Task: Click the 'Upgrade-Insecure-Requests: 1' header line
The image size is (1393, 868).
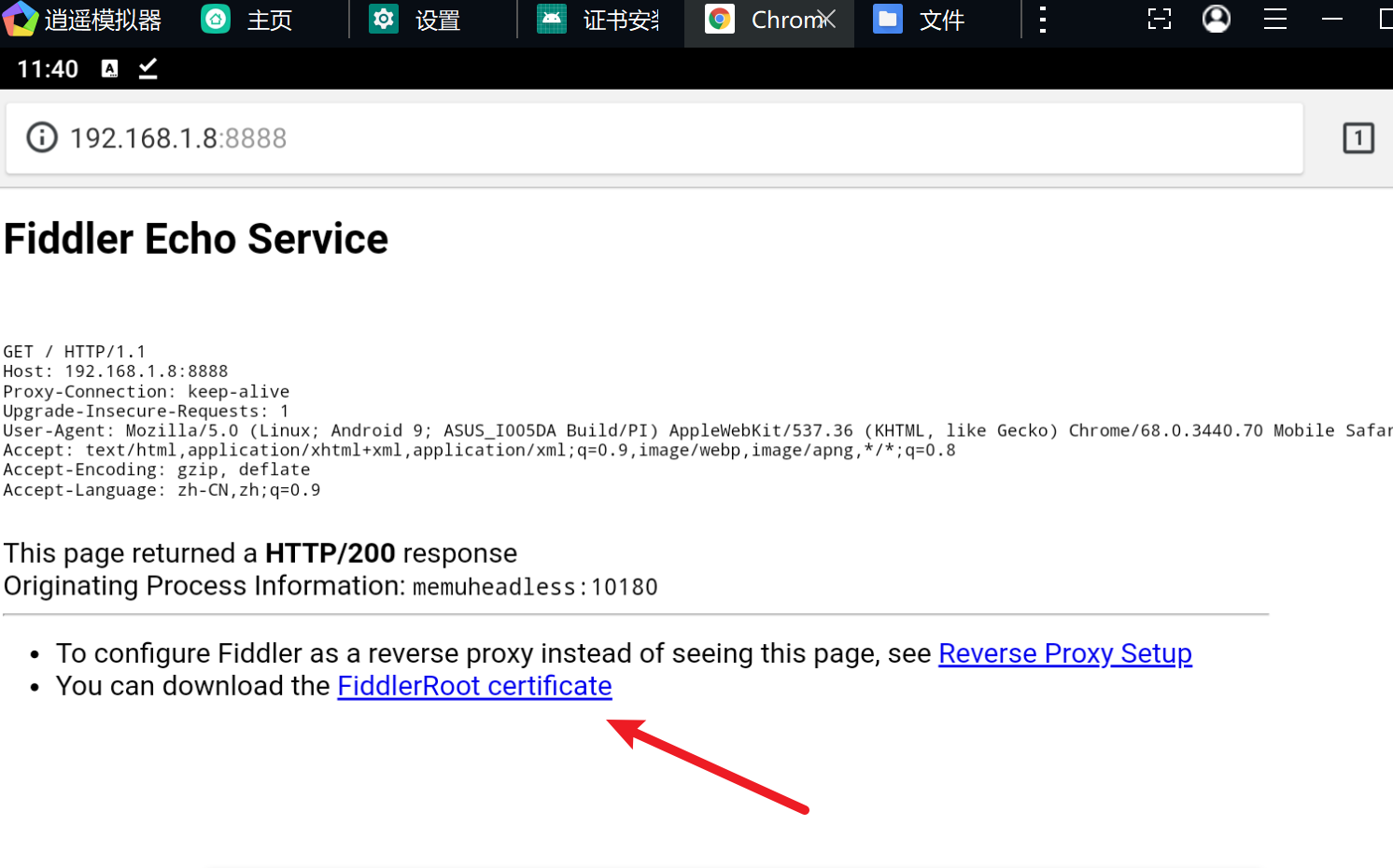Action: tap(147, 412)
